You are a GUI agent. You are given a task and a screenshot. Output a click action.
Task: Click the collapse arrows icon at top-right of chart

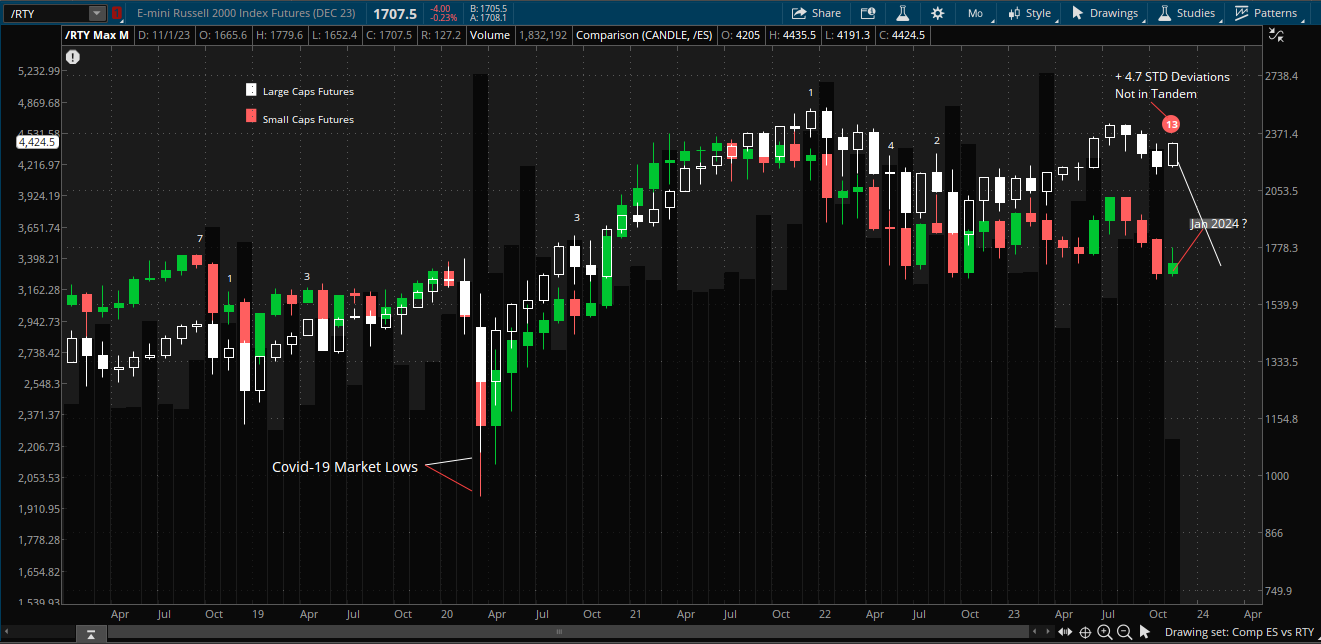pyautogui.click(x=1275, y=35)
